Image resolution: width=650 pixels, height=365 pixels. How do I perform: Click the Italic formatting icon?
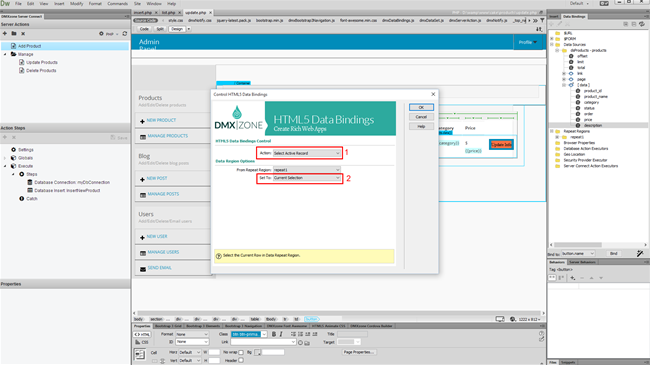pos(281,334)
